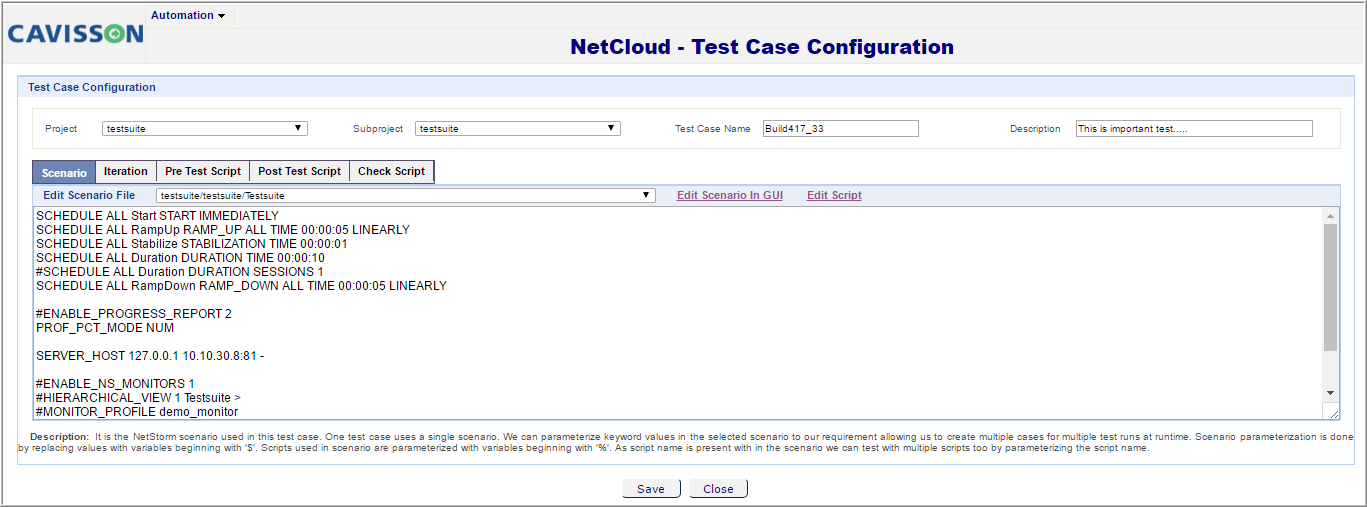Screen dimensions: 1367x507
Task: Click the RampDown RAMP_DOWN schedule line
Action: 241,286
